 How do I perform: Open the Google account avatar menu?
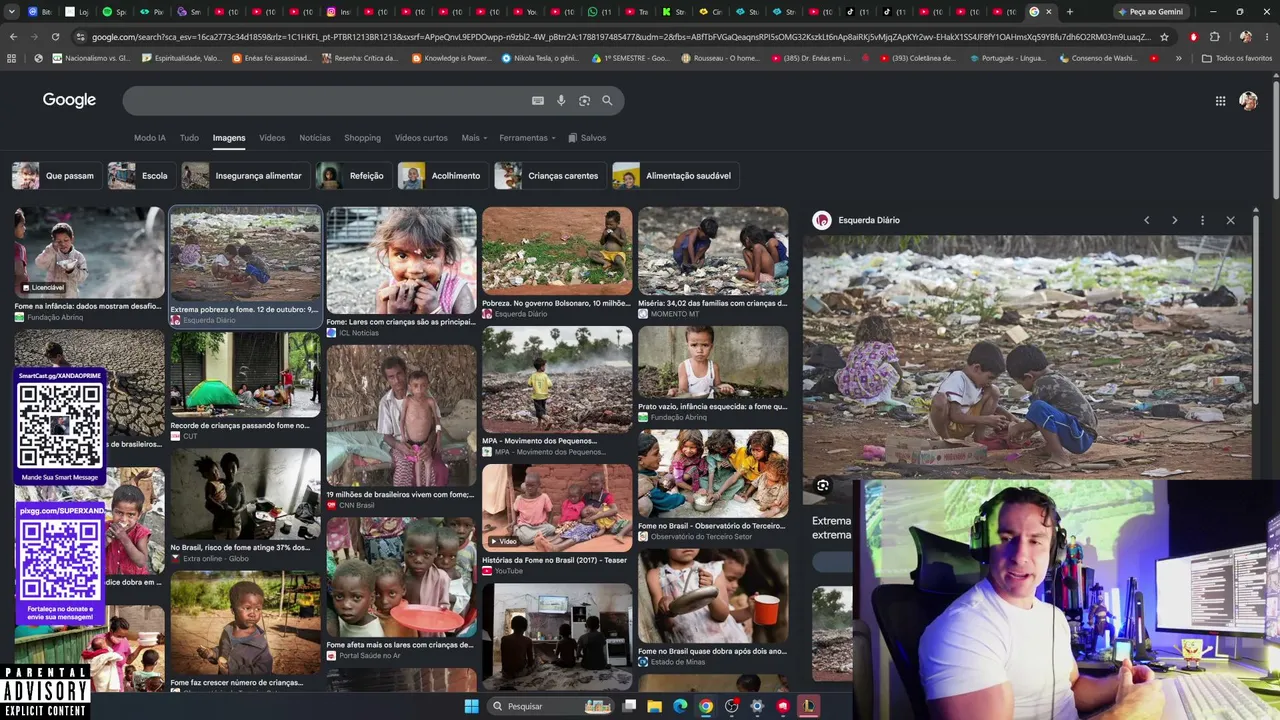pos(1248,100)
